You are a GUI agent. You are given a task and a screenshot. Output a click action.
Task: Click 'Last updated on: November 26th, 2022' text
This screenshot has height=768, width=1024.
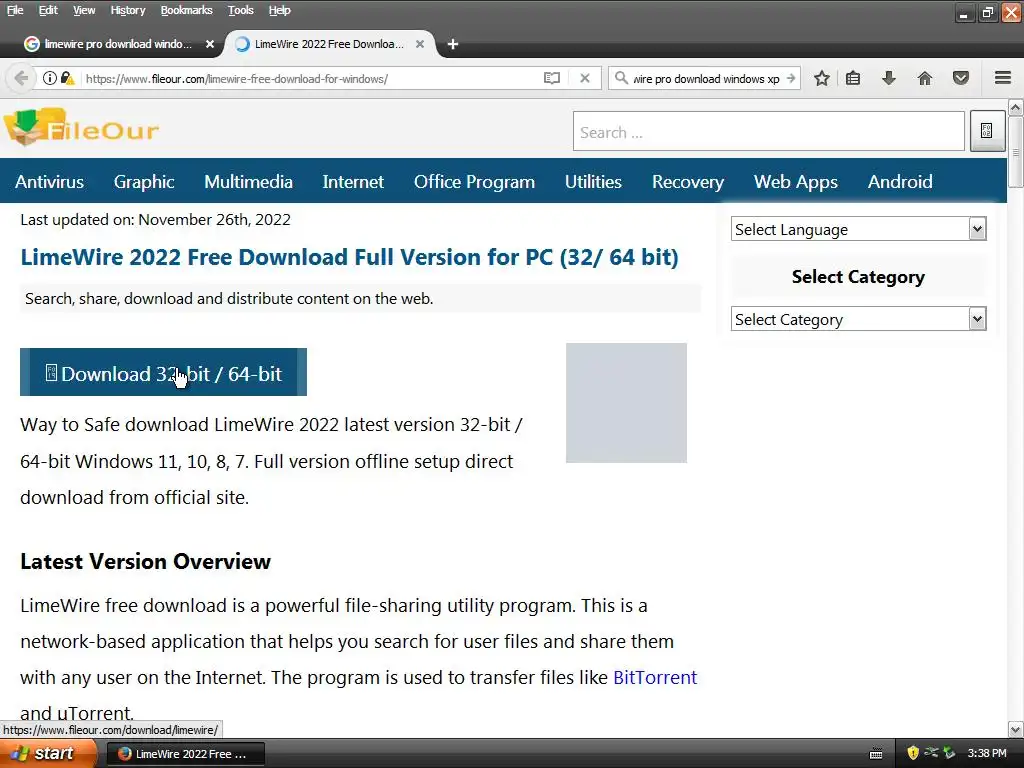[155, 219]
